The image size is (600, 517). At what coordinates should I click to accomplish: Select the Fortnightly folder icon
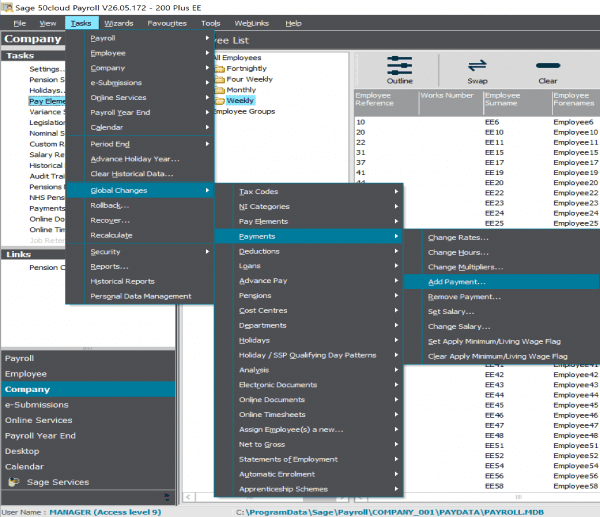coord(220,69)
